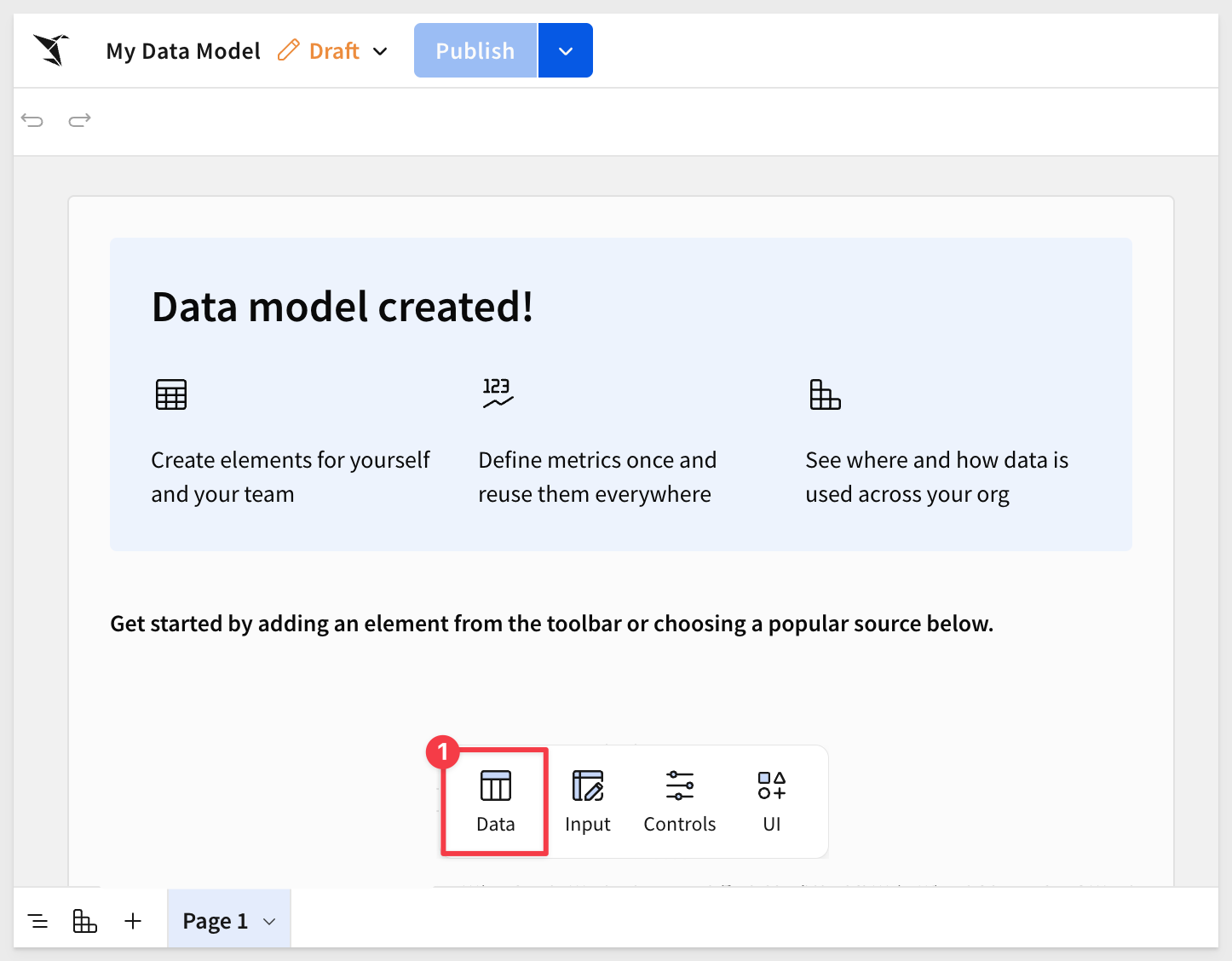
Task: Open the page list outline icon
Action: pyautogui.click(x=37, y=921)
